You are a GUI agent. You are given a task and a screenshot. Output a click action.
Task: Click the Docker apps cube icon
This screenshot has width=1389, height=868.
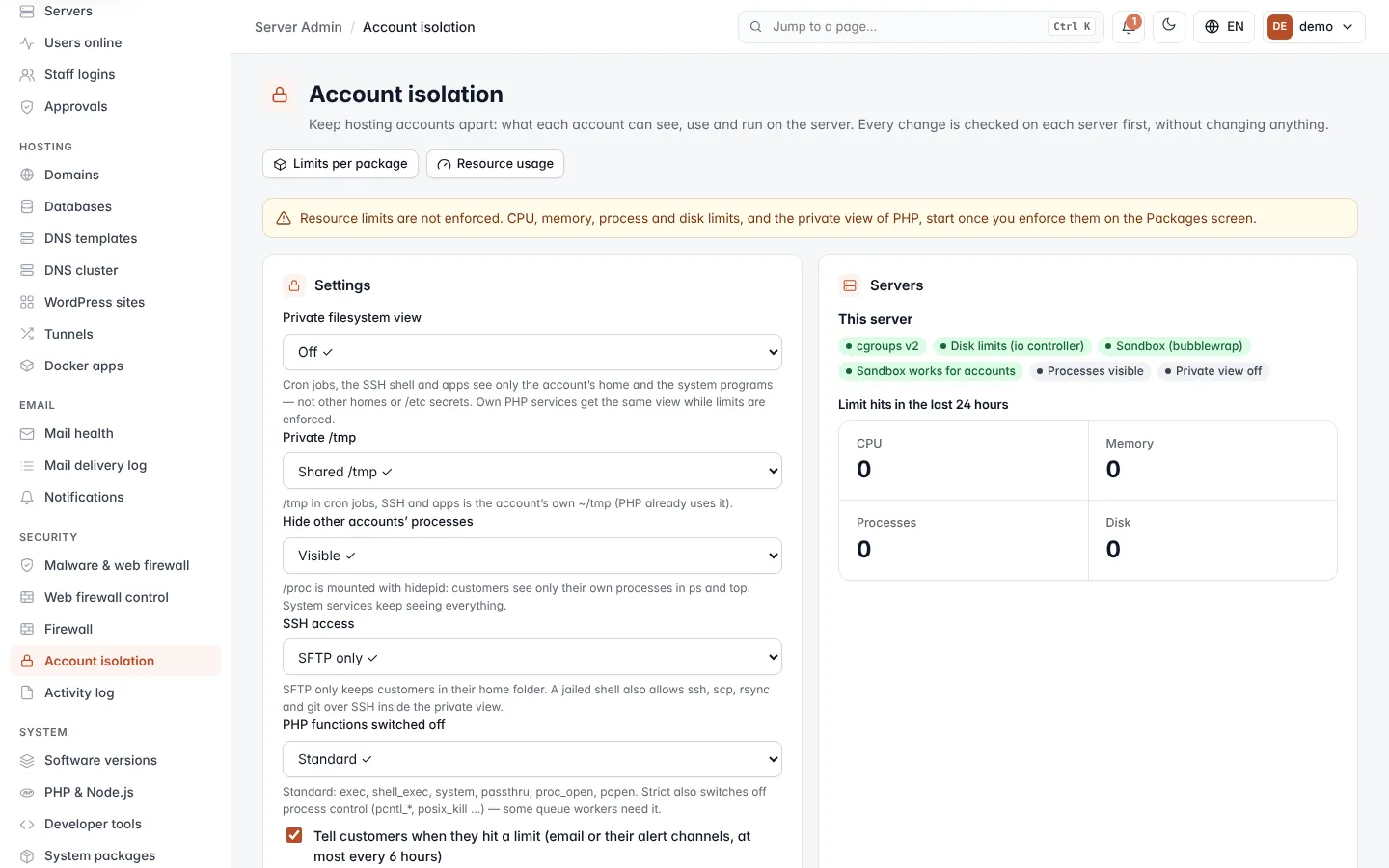27,366
